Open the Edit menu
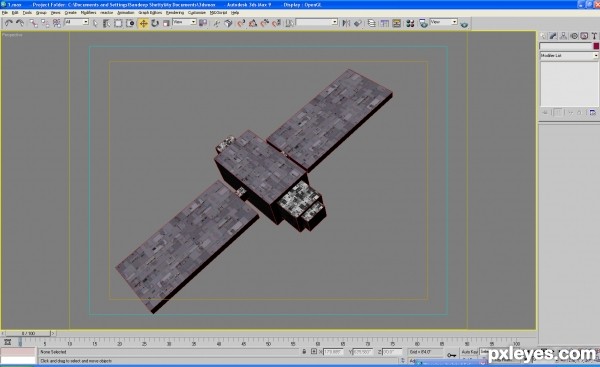This screenshot has width=600, height=367. point(15,13)
